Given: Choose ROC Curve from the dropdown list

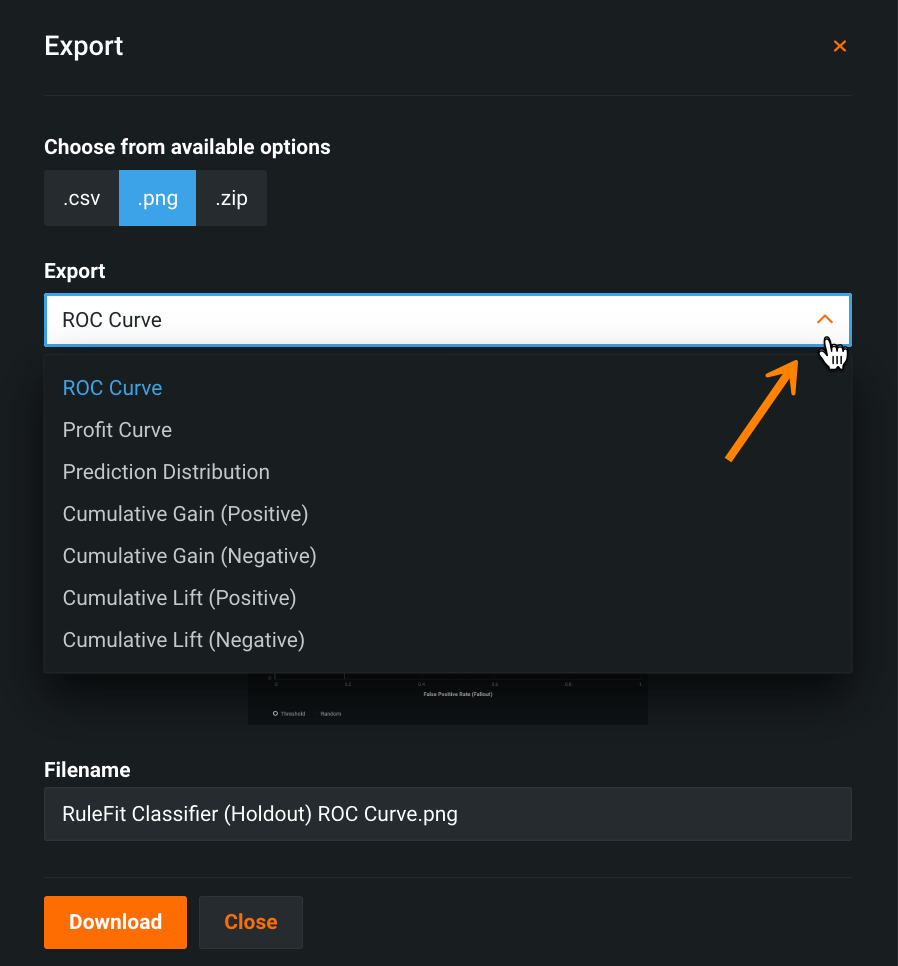Looking at the screenshot, I should click(112, 388).
